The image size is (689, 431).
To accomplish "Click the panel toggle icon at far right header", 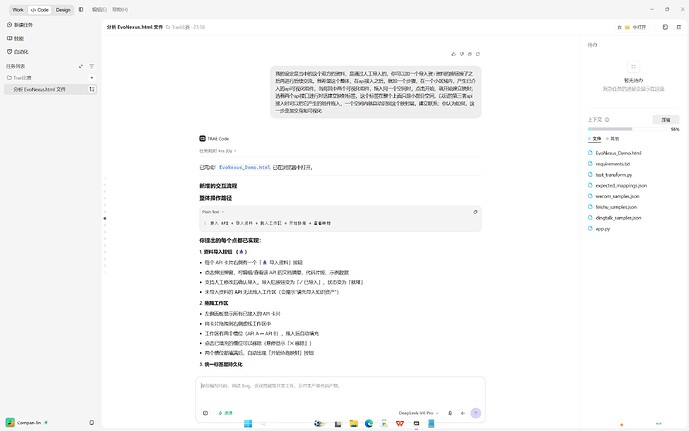I will 679,27.
